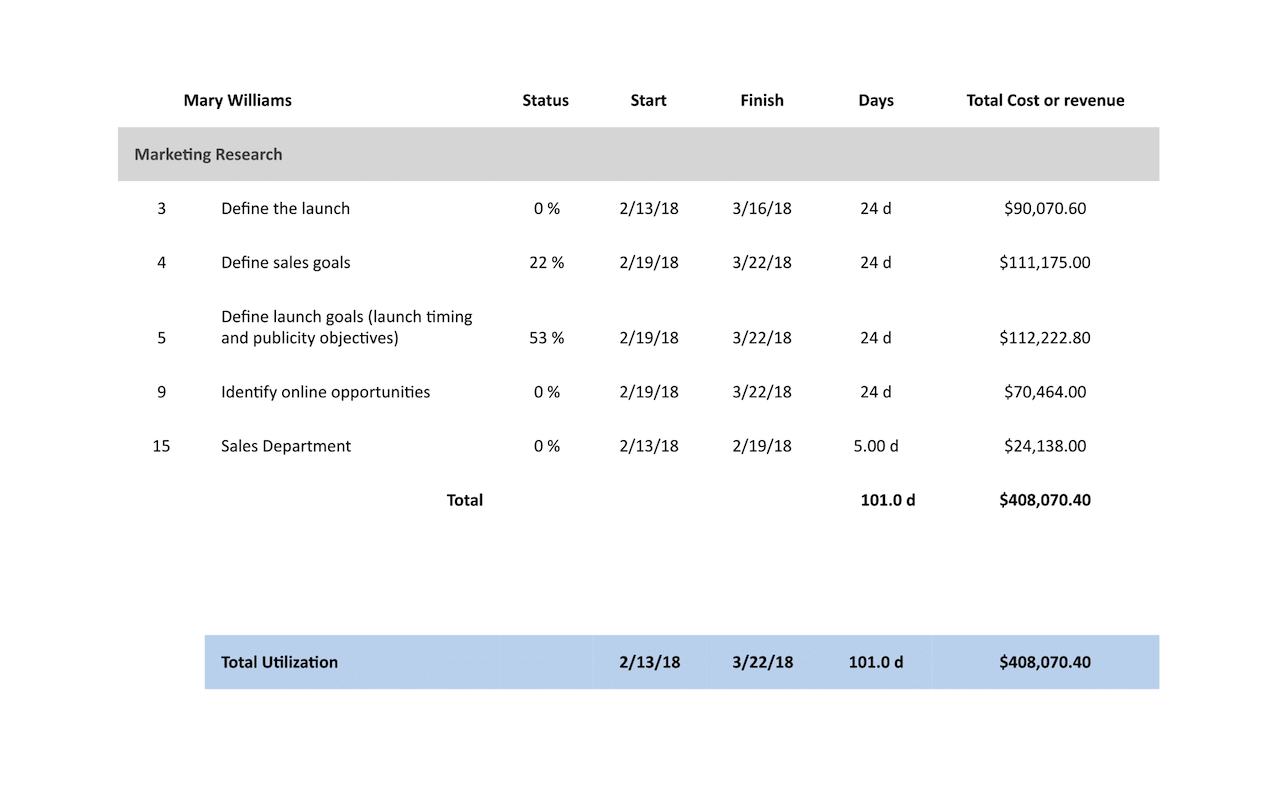This screenshot has width=1280, height=808.
Task: Select the 22 % status value
Action: 546,262
